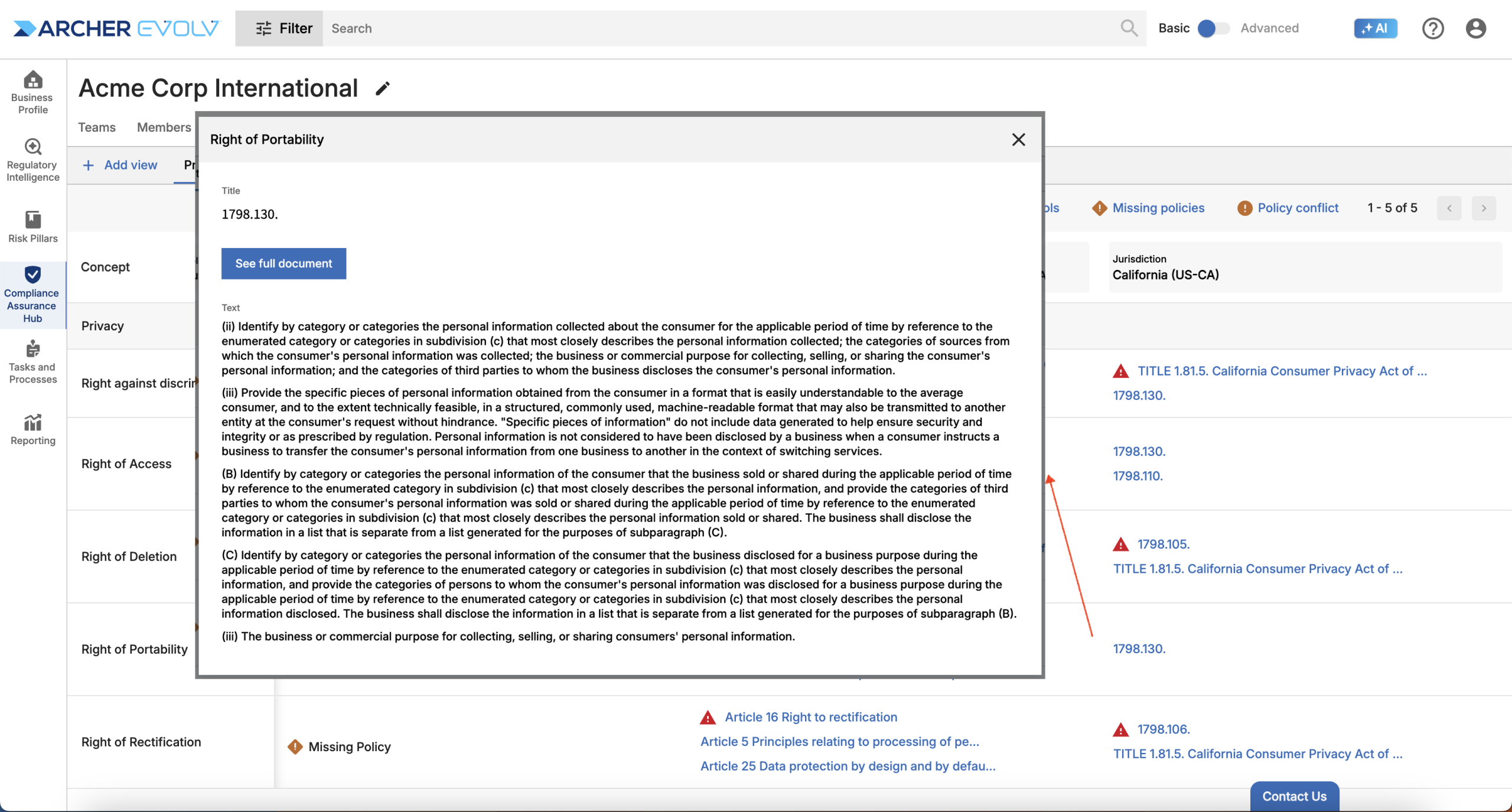The image size is (1512, 812).
Task: Open the Filter panel
Action: (x=279, y=28)
